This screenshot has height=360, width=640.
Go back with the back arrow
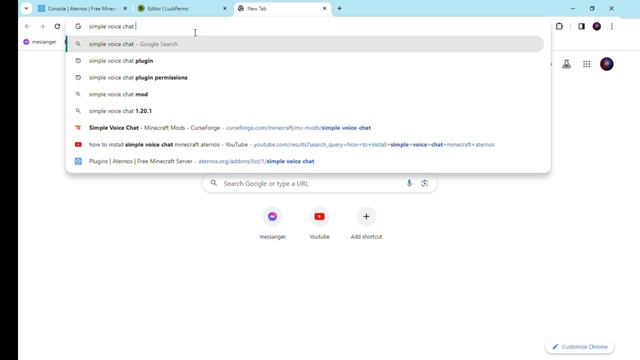(27, 26)
